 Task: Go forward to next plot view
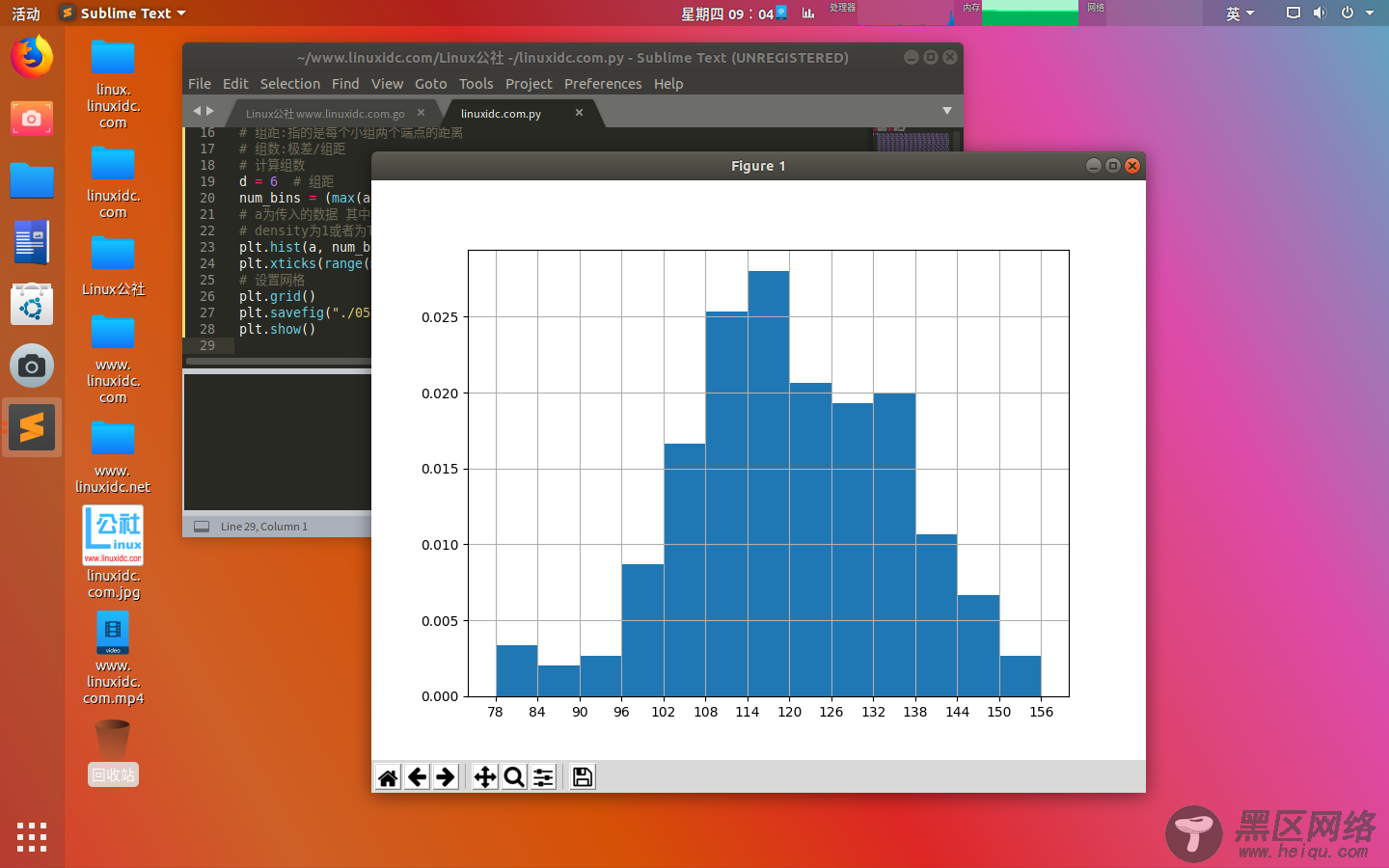[446, 777]
